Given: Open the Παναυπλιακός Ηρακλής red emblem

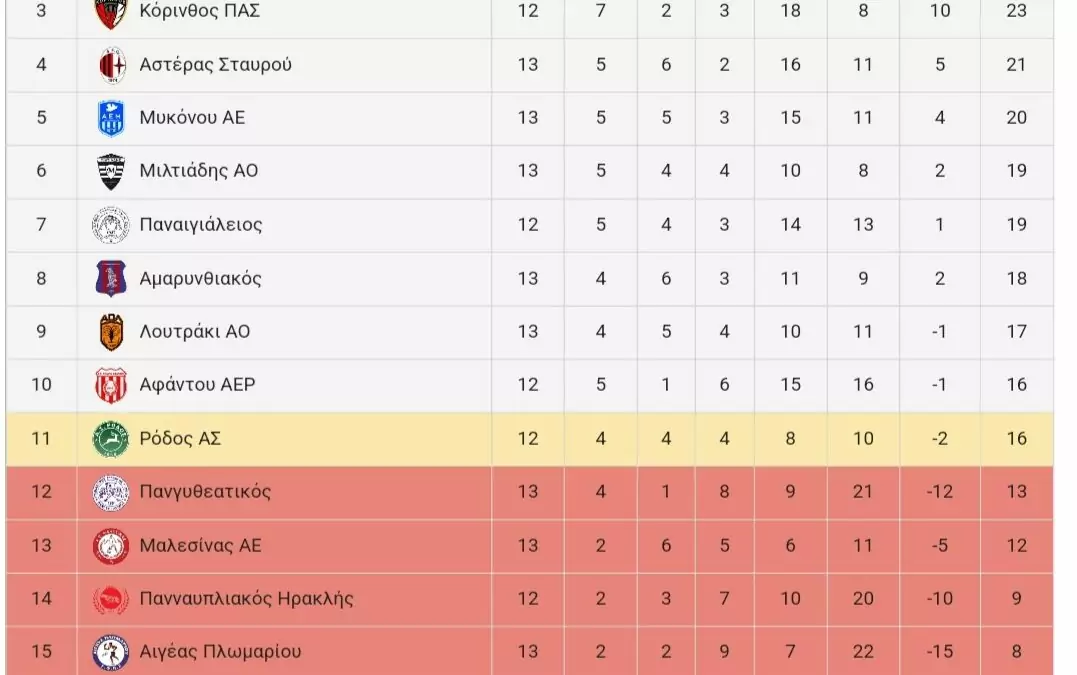Looking at the screenshot, I should [x=111, y=599].
